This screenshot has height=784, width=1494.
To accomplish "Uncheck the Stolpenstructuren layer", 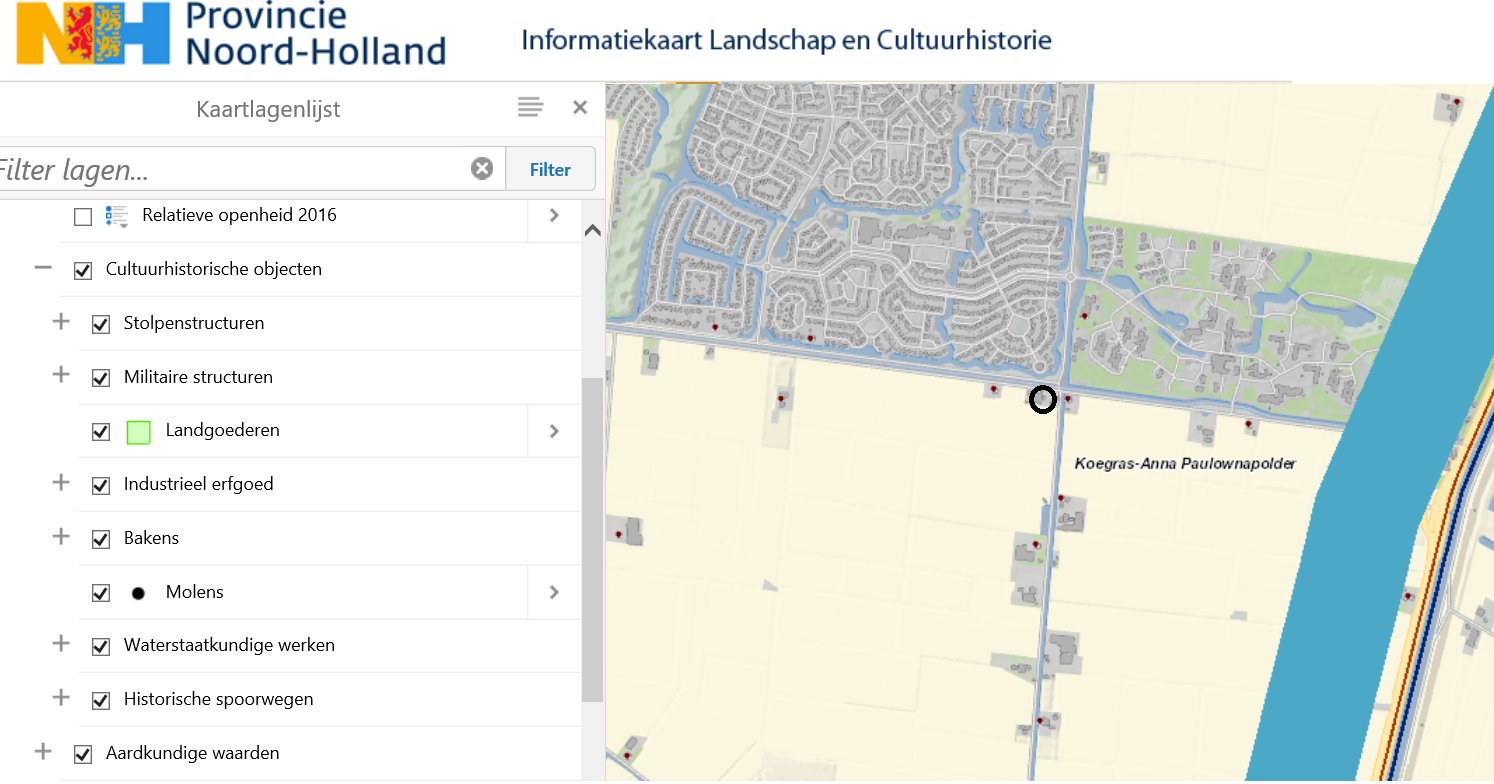I will pos(101,324).
